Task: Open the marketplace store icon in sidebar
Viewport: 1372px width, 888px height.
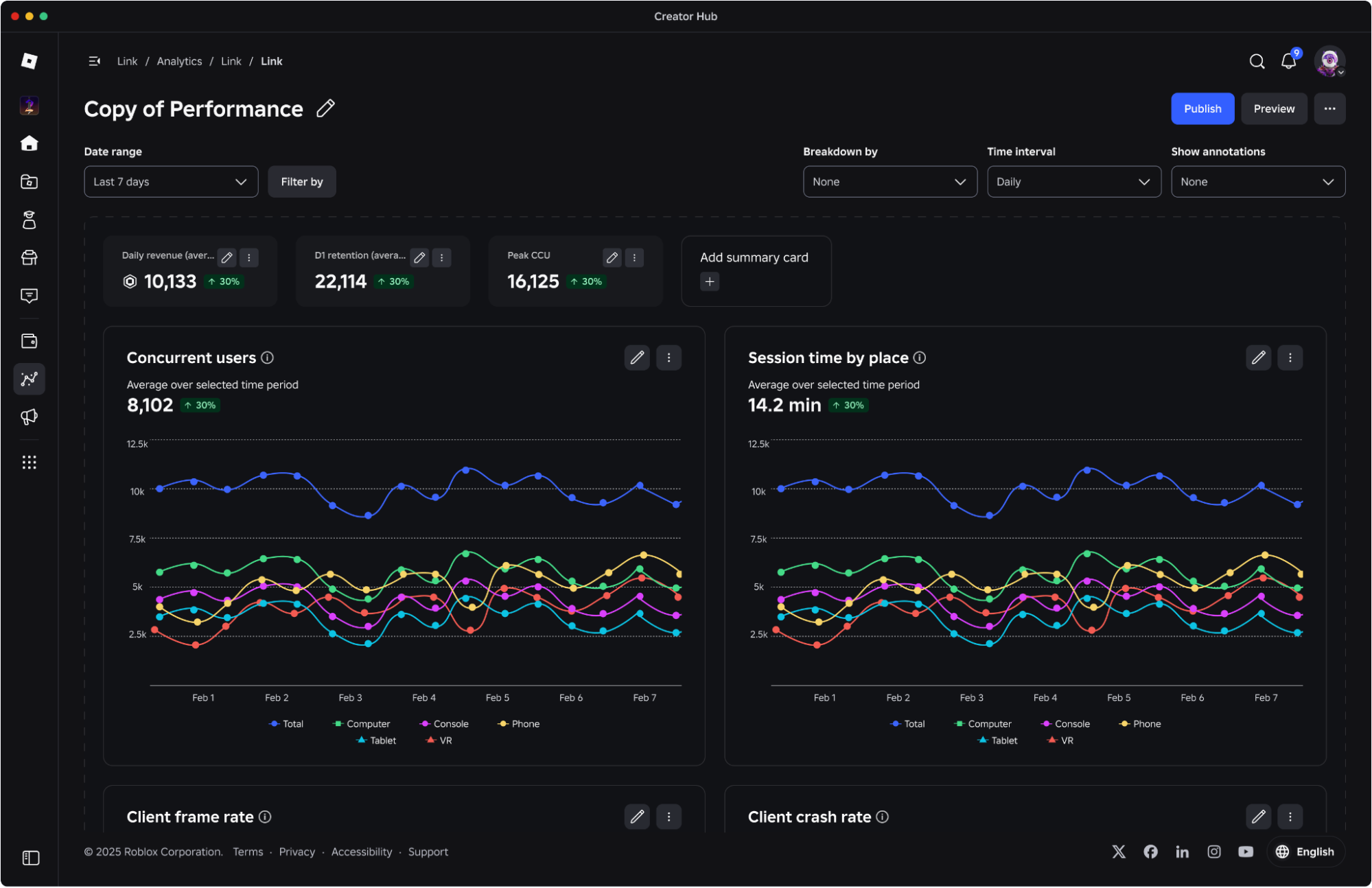Action: pyautogui.click(x=29, y=258)
